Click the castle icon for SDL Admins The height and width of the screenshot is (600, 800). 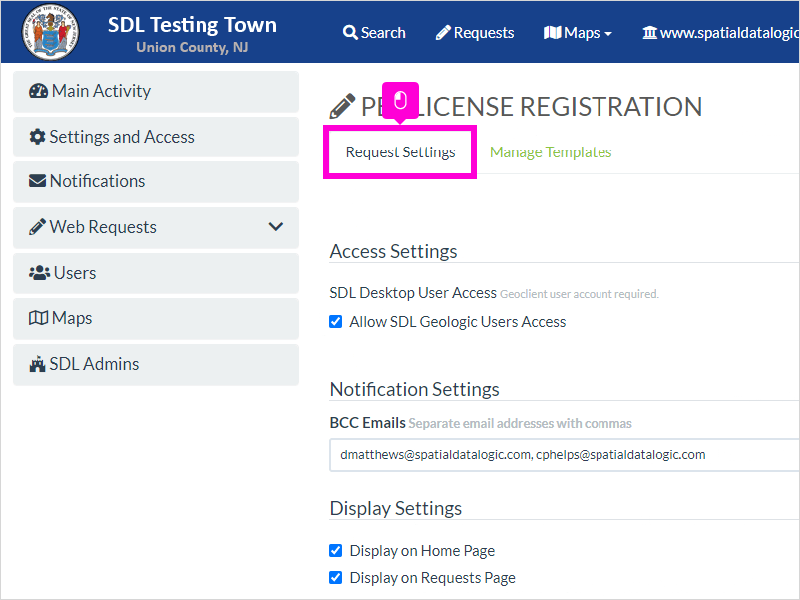point(37,364)
